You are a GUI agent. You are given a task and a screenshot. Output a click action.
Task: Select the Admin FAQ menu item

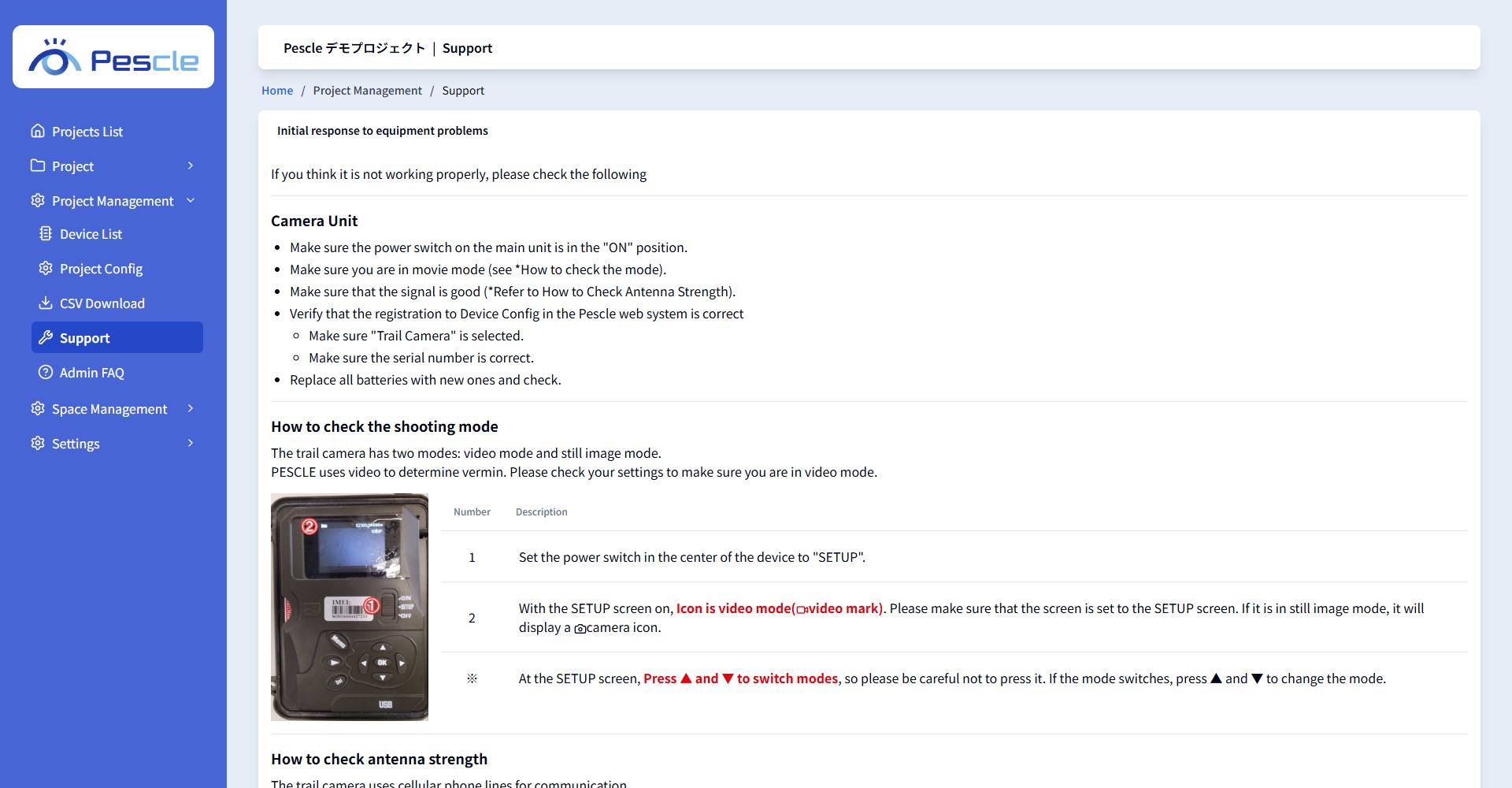click(117, 373)
